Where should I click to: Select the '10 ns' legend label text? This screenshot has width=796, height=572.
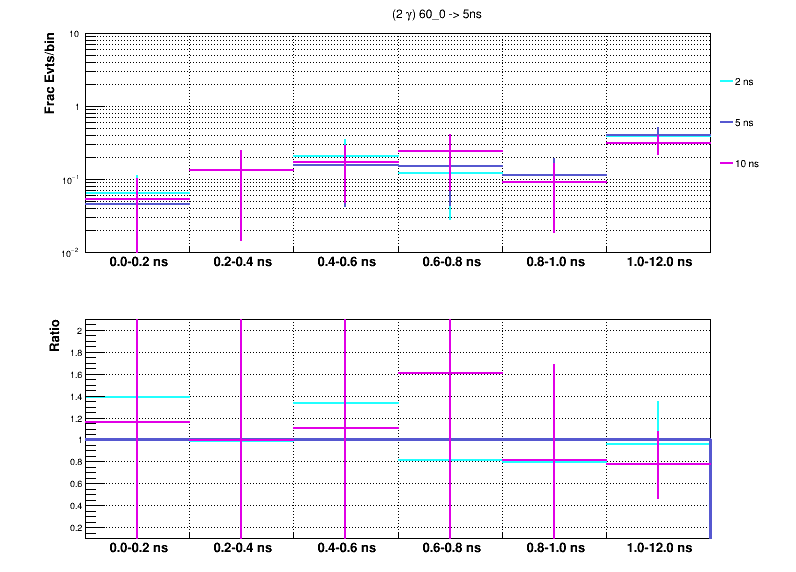pos(746,162)
